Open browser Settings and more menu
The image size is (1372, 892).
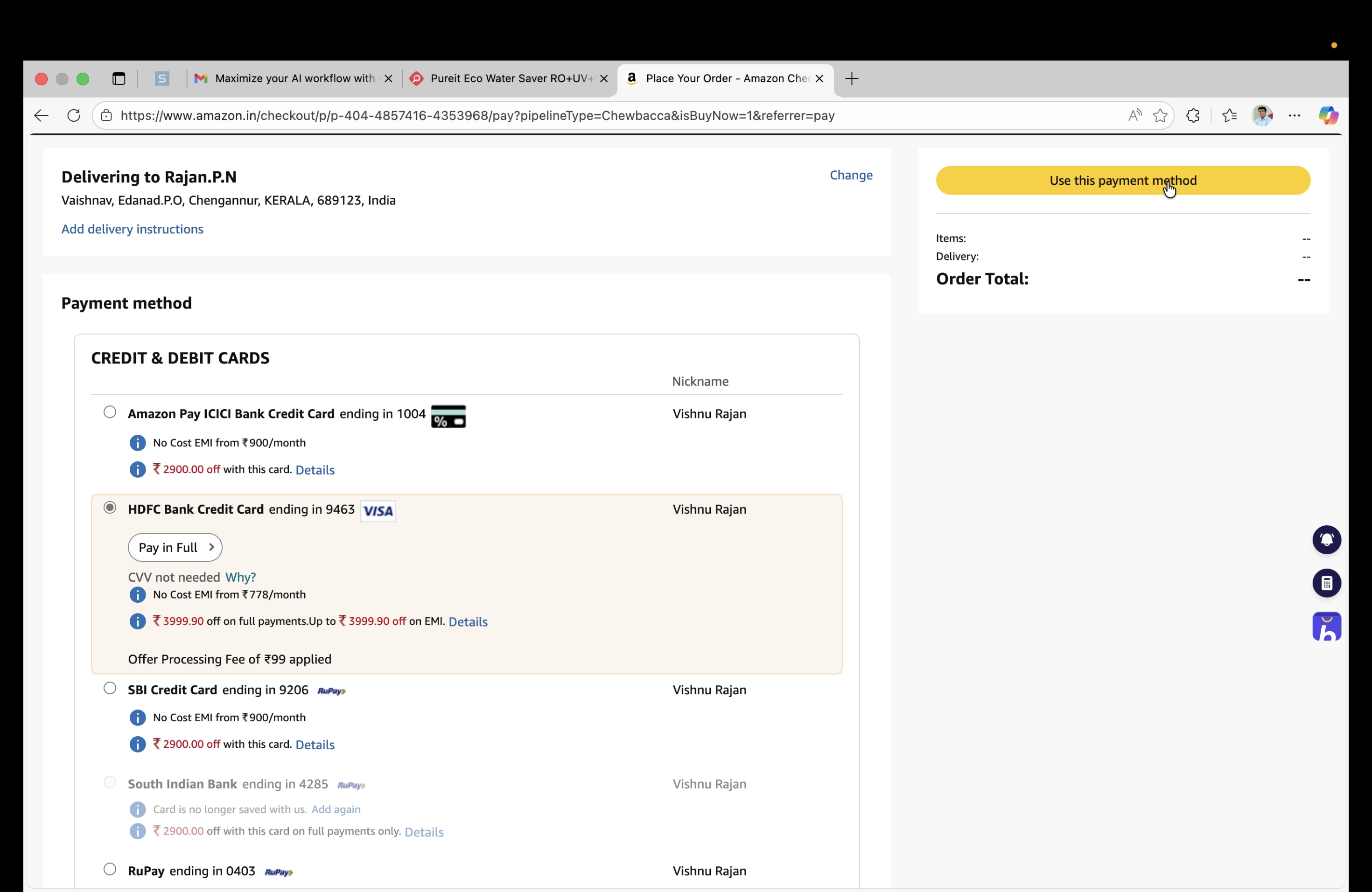pos(1294,115)
